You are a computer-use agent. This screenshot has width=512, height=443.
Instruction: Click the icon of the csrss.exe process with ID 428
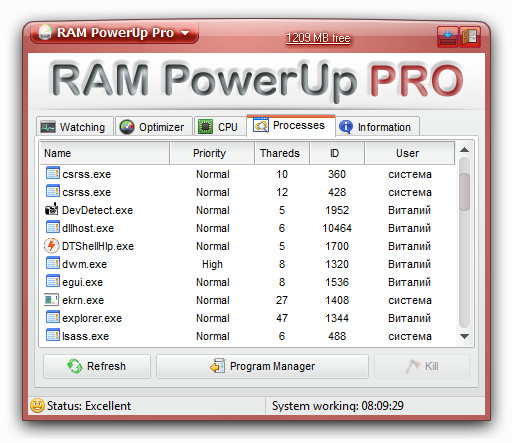click(52, 191)
